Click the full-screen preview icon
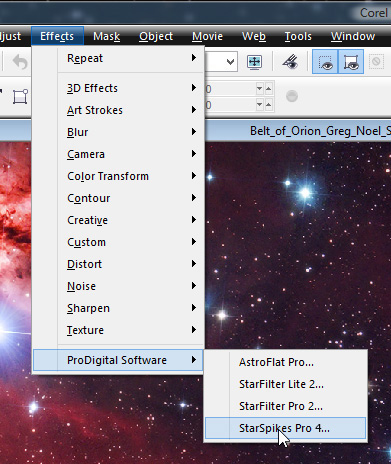391x464 pixels. (x=254, y=62)
